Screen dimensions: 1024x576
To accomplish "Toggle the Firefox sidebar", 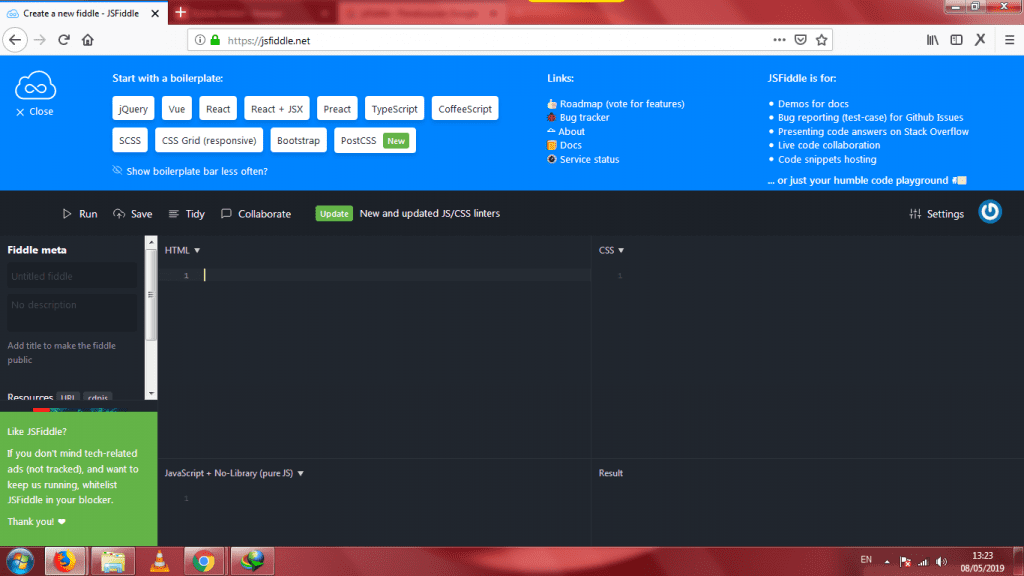I will (956, 40).
